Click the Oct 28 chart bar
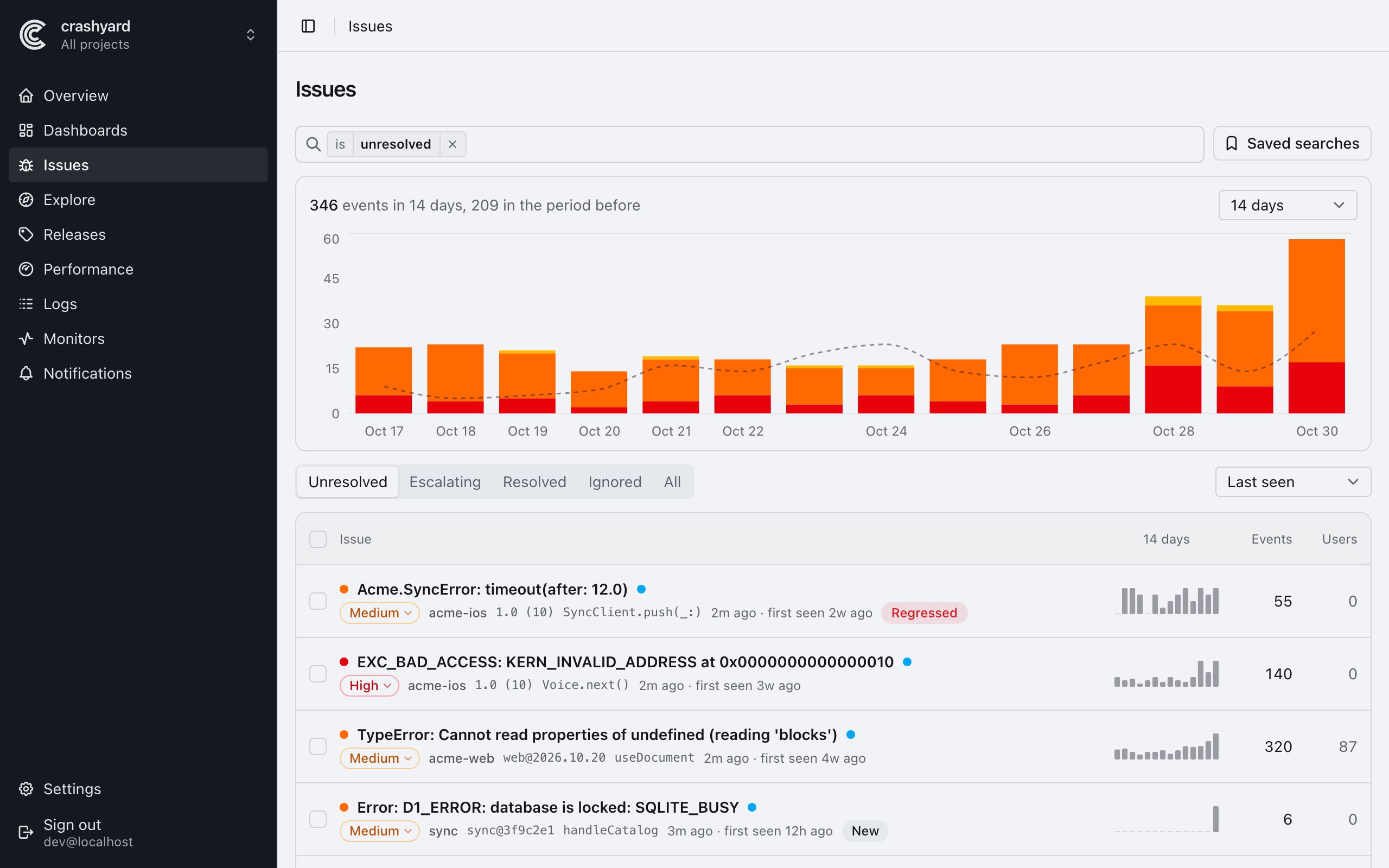Screen dimensions: 1389x868 (x=1173, y=355)
